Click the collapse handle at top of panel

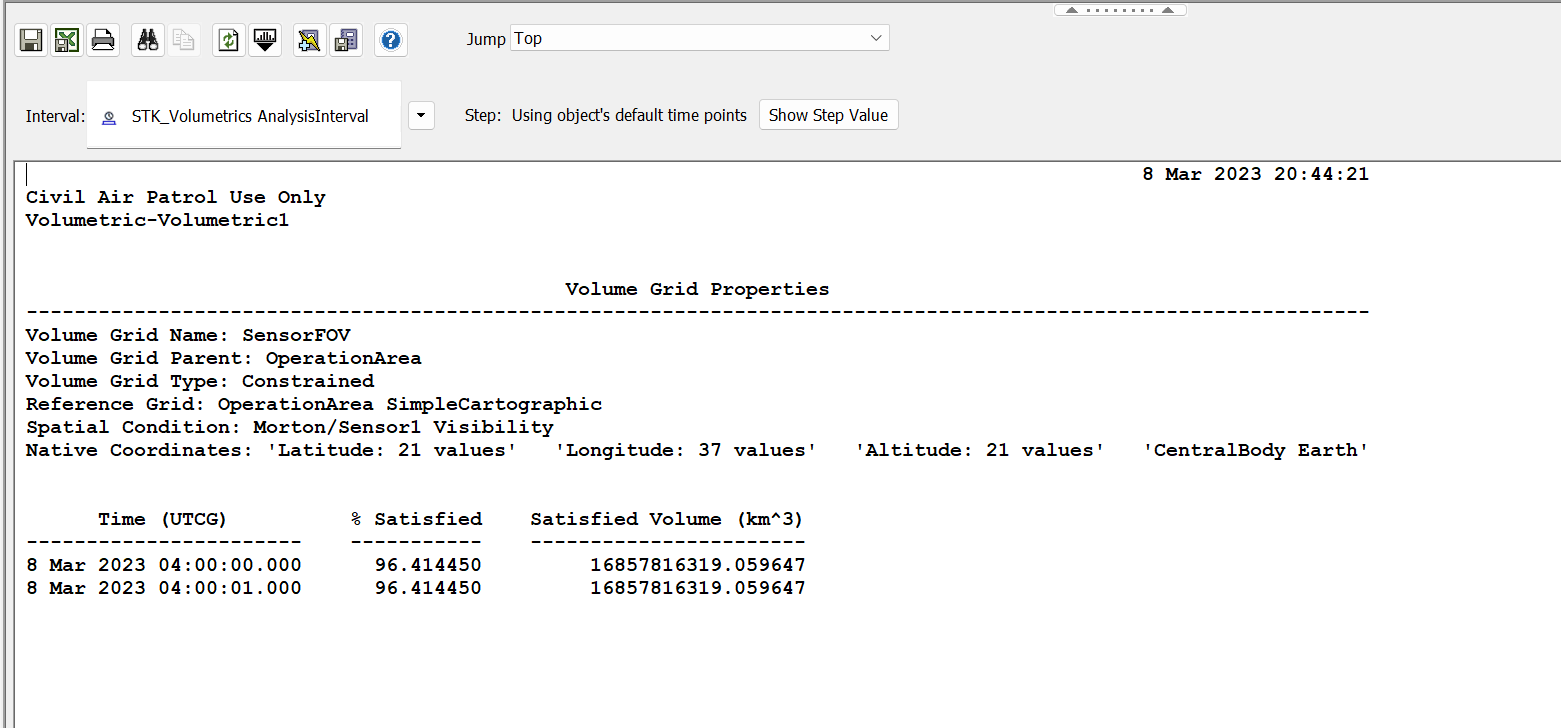(x=1120, y=10)
